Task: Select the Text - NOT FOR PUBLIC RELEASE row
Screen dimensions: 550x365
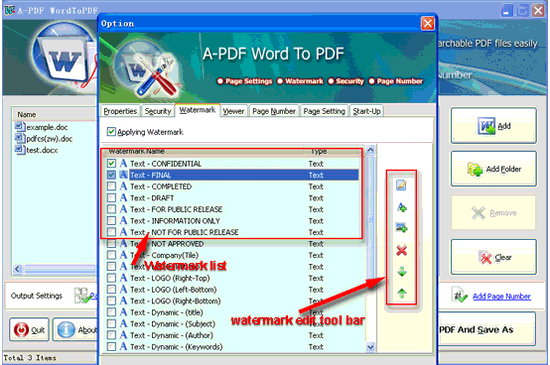Action: [232, 232]
